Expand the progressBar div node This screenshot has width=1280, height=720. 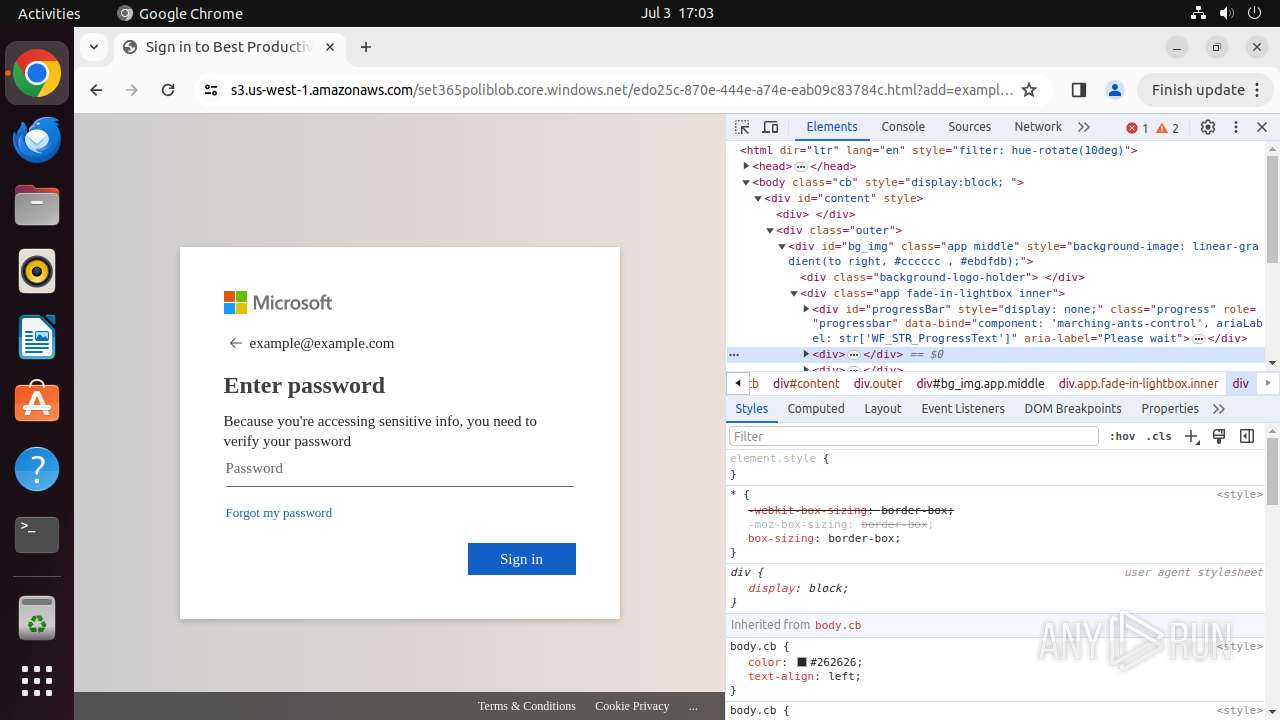[x=806, y=309]
